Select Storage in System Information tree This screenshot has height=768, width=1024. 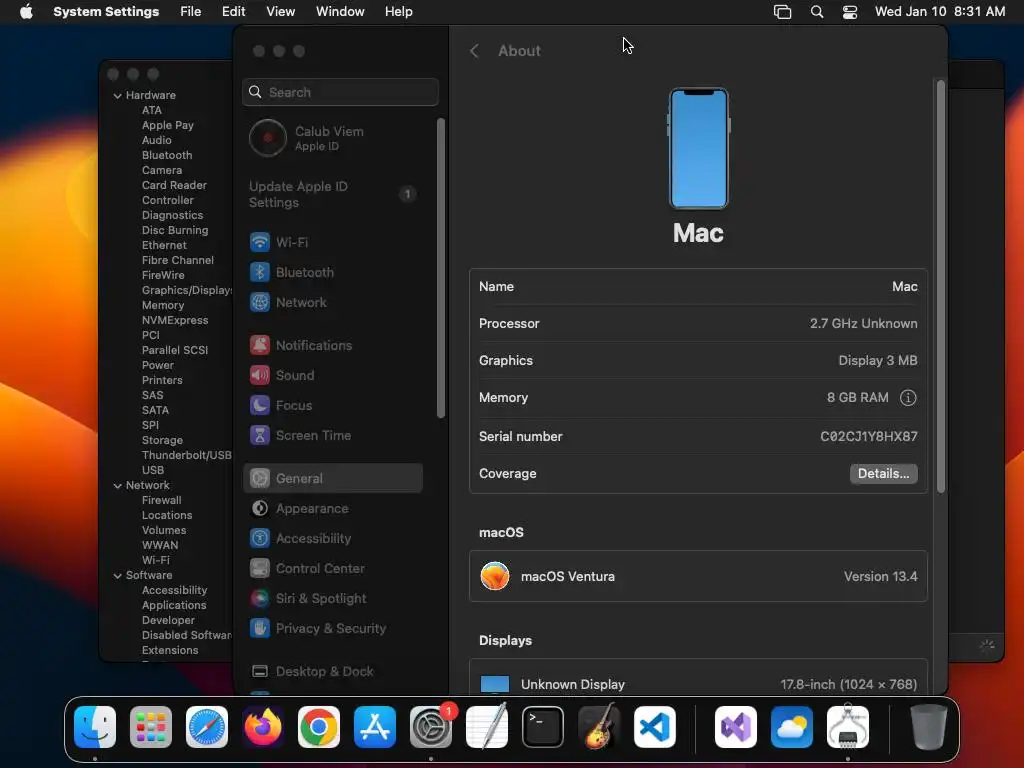click(163, 441)
